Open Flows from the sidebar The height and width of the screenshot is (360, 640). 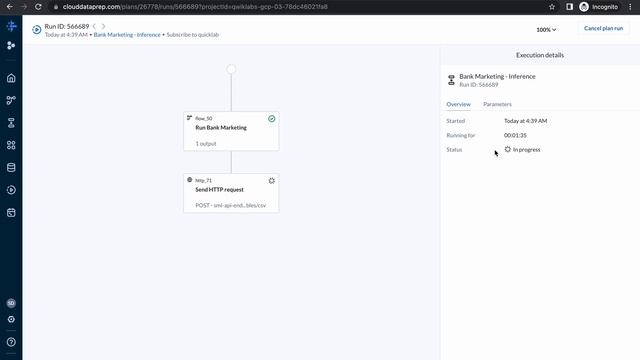(11, 100)
